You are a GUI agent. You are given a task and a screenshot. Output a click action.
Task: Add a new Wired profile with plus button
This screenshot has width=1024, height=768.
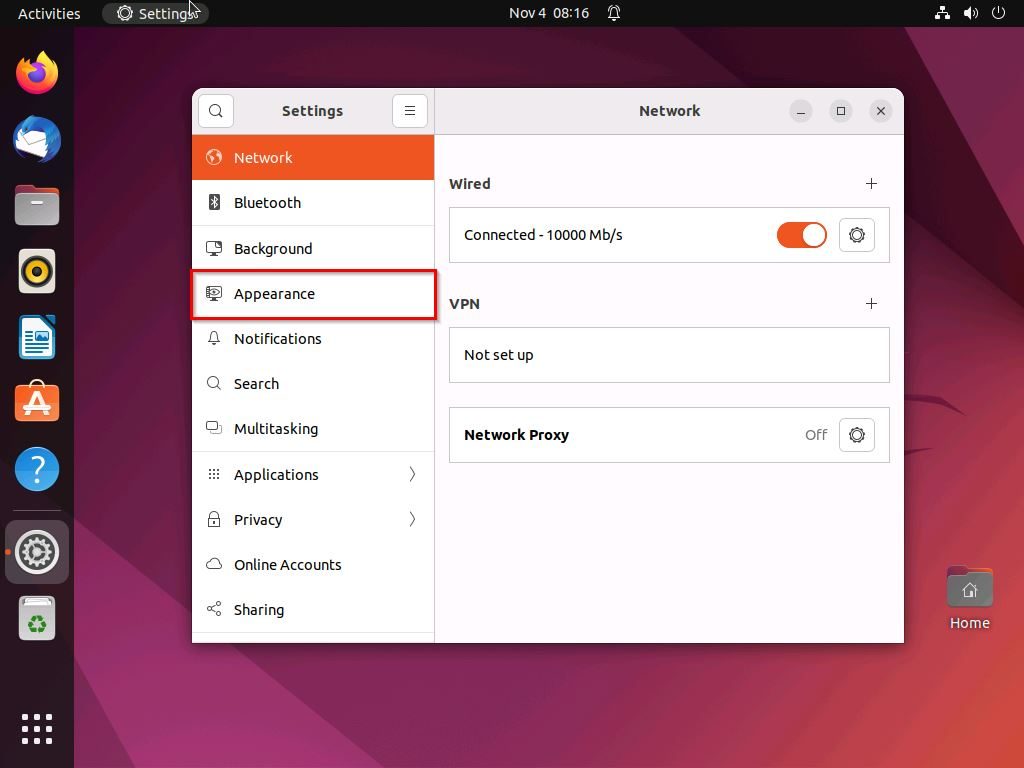point(871,184)
